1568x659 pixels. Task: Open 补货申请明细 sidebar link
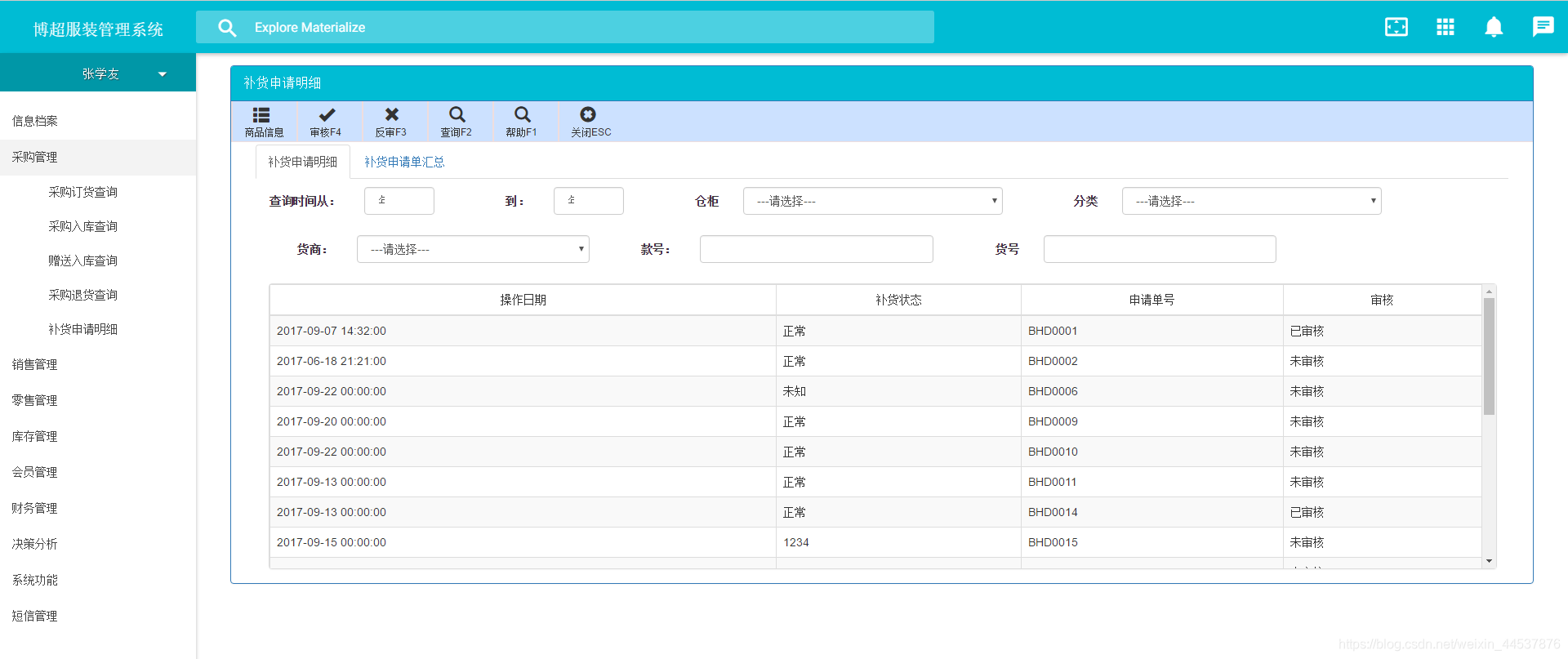(82, 329)
